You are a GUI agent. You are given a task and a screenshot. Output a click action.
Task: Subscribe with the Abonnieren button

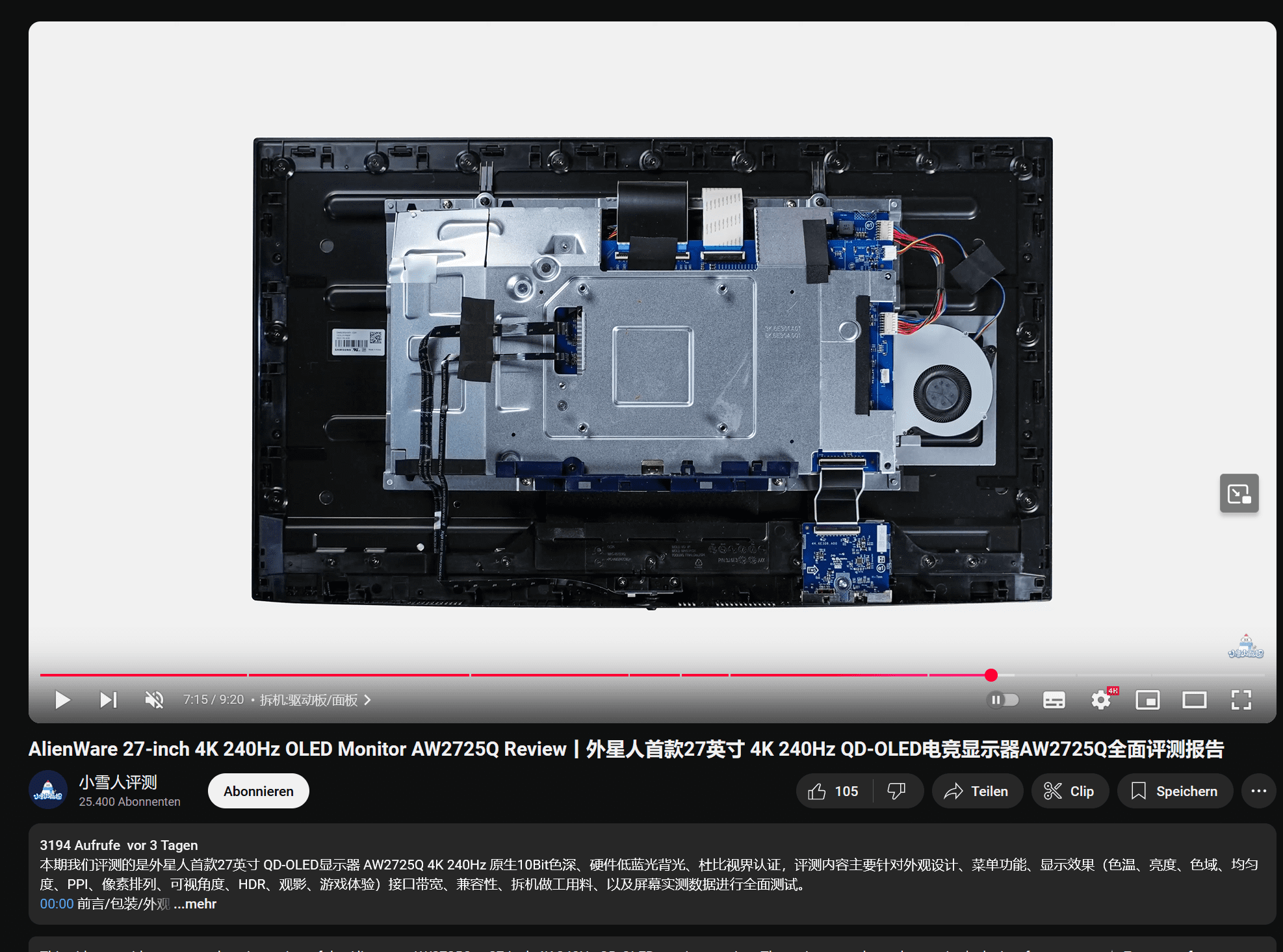pyautogui.click(x=259, y=791)
